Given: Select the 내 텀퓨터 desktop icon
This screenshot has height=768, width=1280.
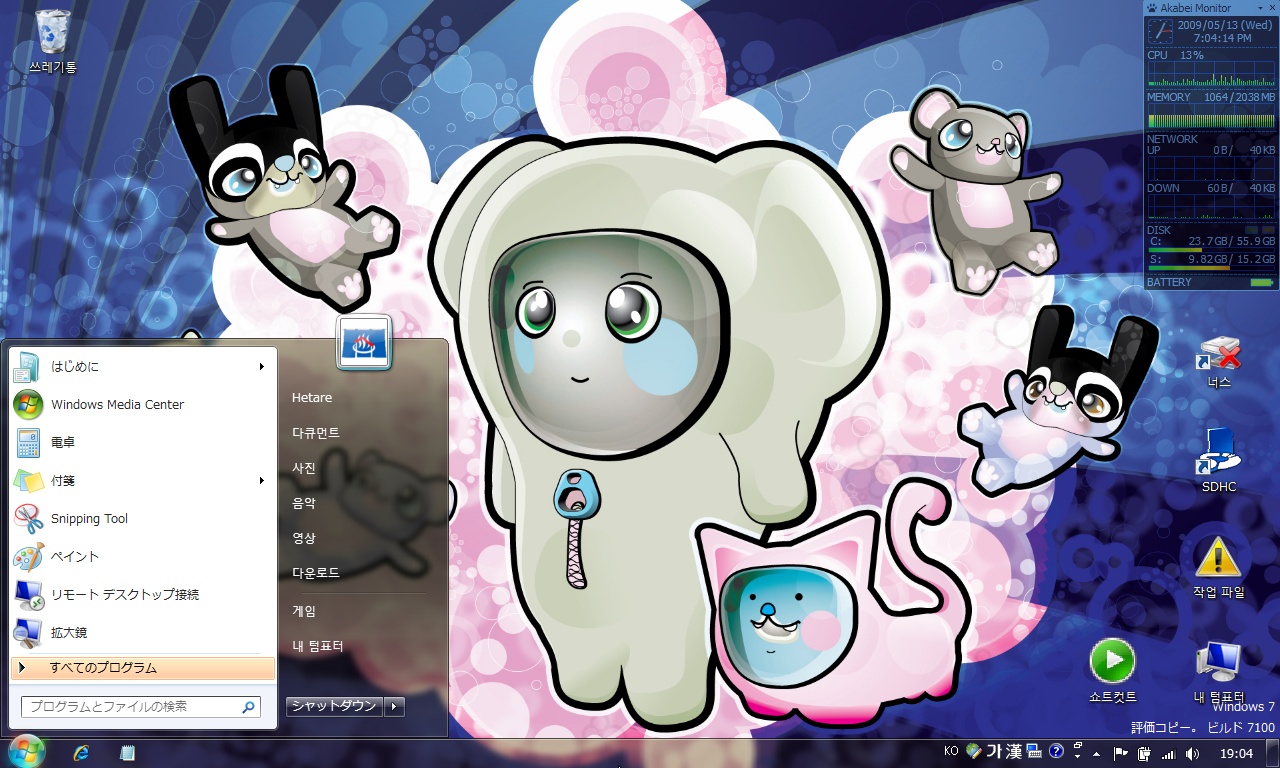Looking at the screenshot, I should click(1219, 672).
